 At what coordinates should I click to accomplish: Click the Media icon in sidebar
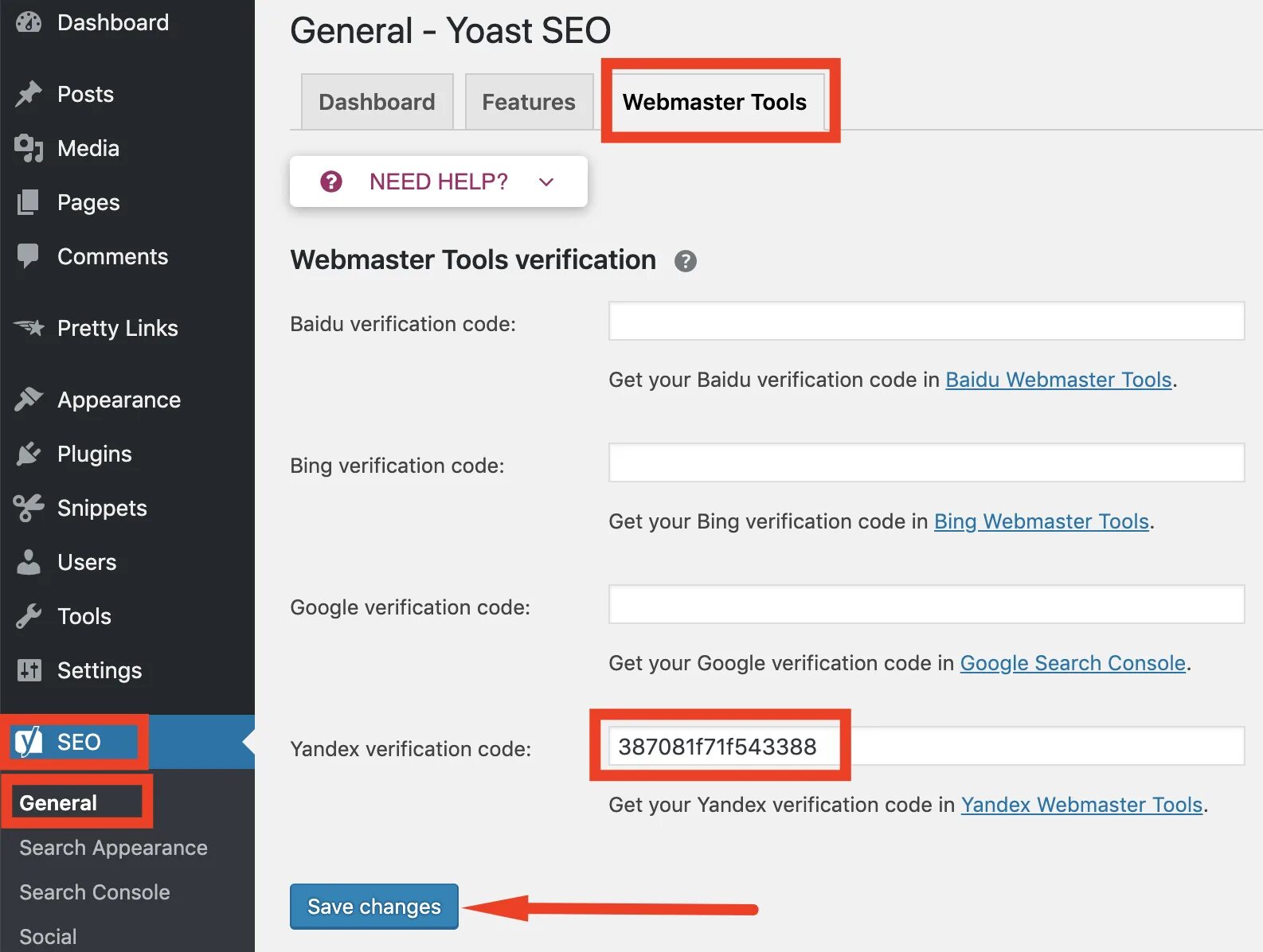click(29, 148)
